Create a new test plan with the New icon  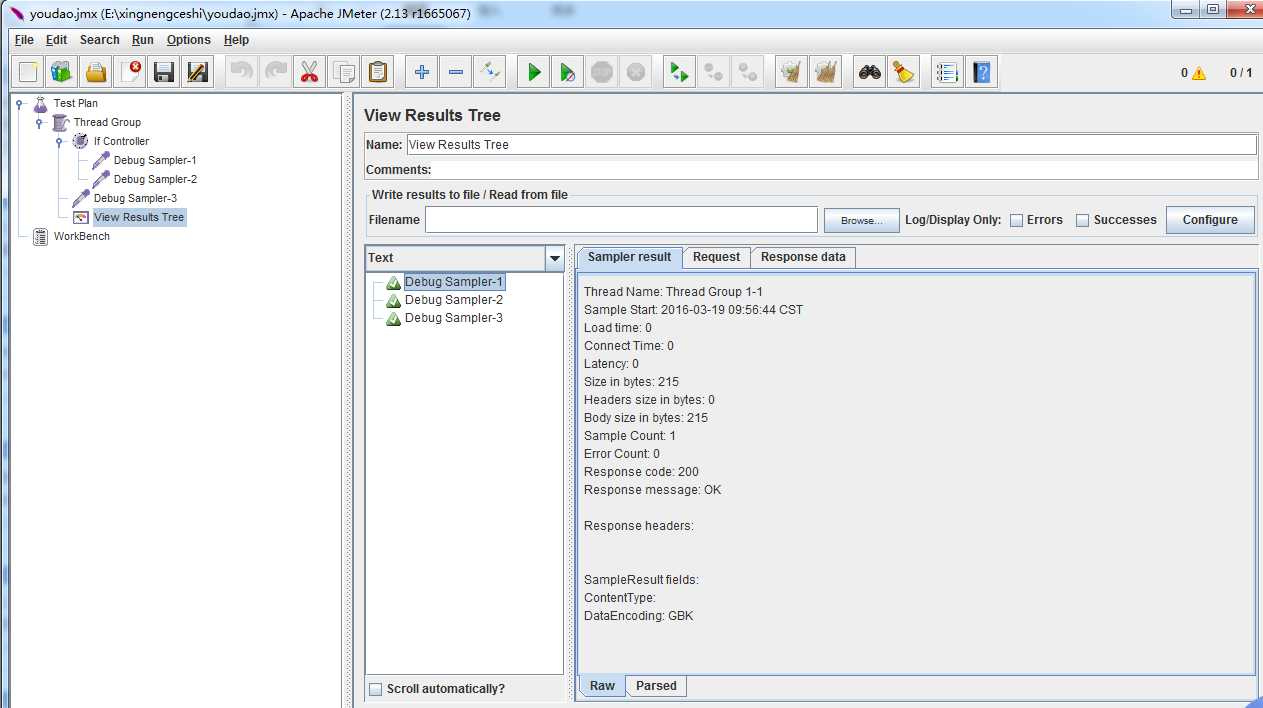pos(28,72)
